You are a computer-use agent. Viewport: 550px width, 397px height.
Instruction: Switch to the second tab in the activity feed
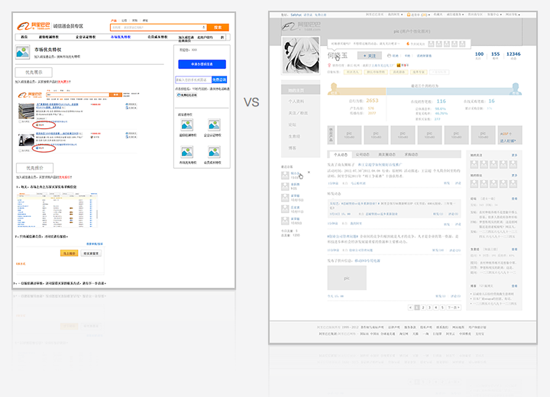coord(362,154)
